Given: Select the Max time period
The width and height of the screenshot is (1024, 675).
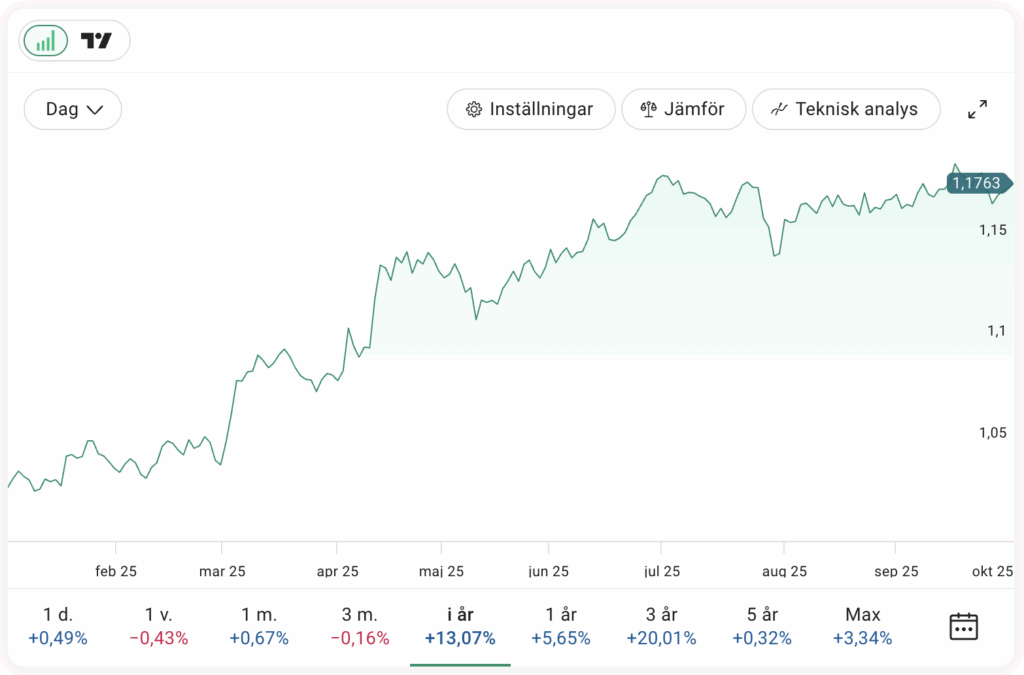Looking at the screenshot, I should coord(862,626).
